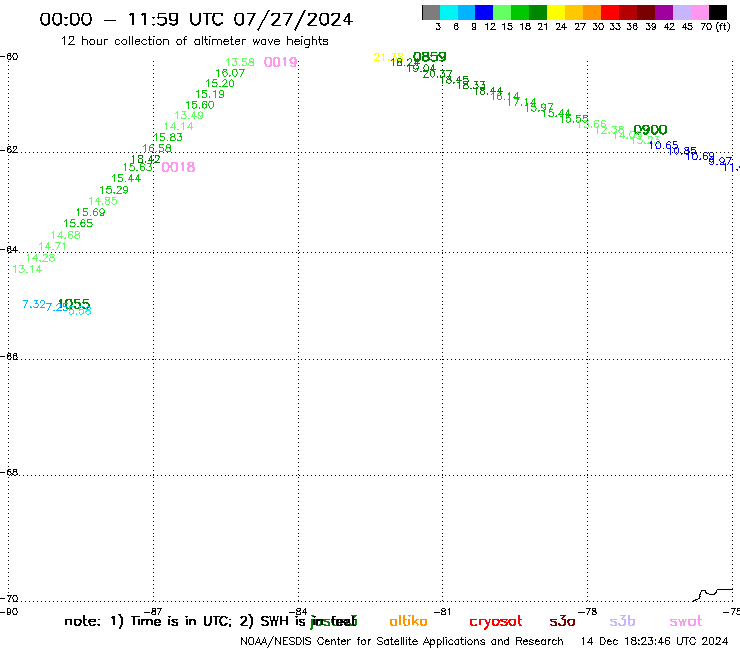Screen dimensions: 740x650
Task: Select the timestamp '14 Dec 18:23:46 UTC 2024'
Action: point(654,641)
